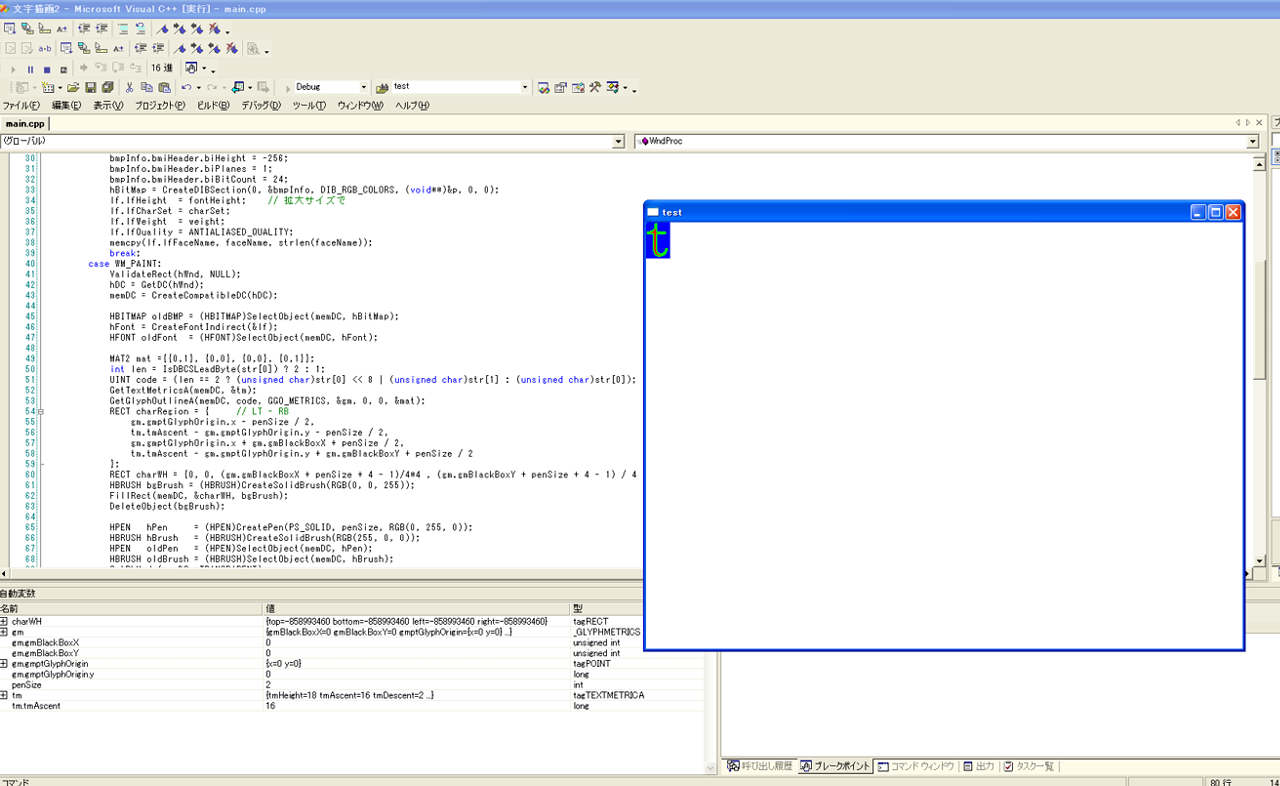Click the Add New Item icon
The width and height of the screenshot is (1280, 786).
pyautogui.click(x=46, y=88)
